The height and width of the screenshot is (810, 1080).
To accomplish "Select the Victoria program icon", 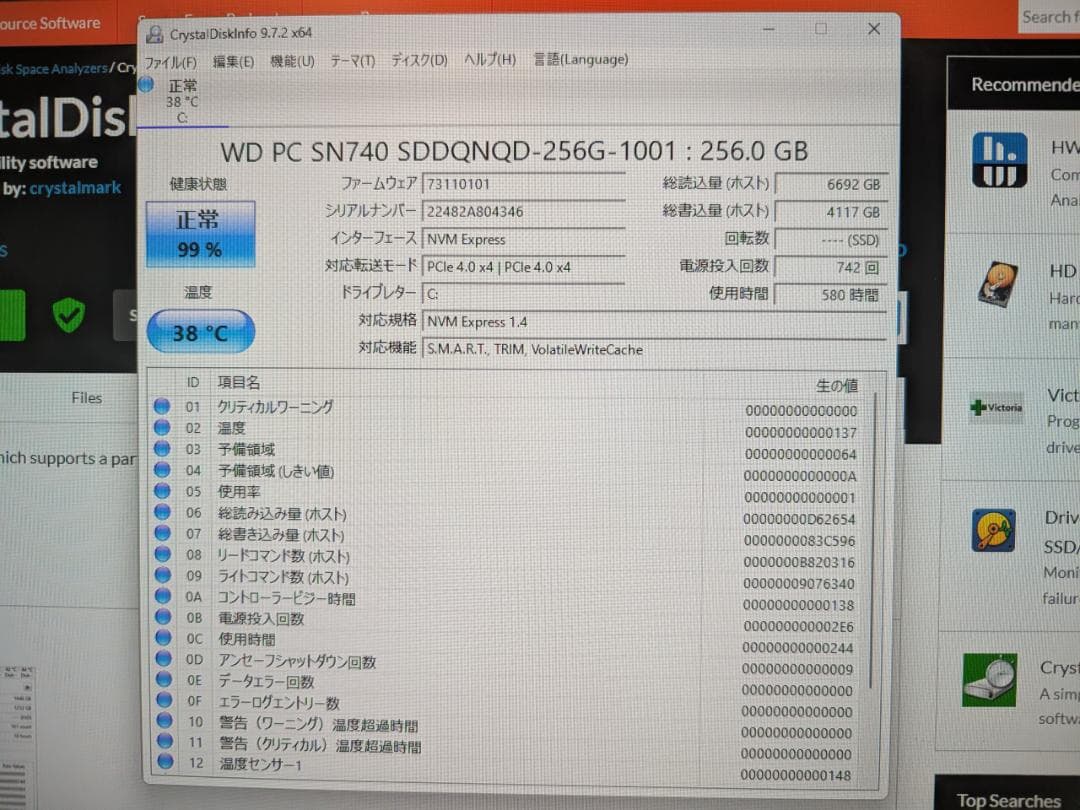I will (996, 407).
